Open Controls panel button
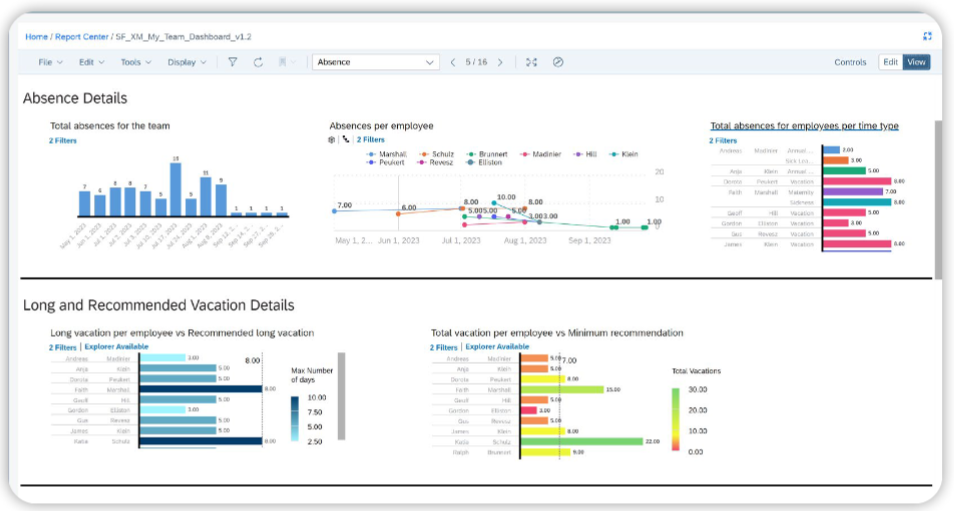 click(x=850, y=62)
